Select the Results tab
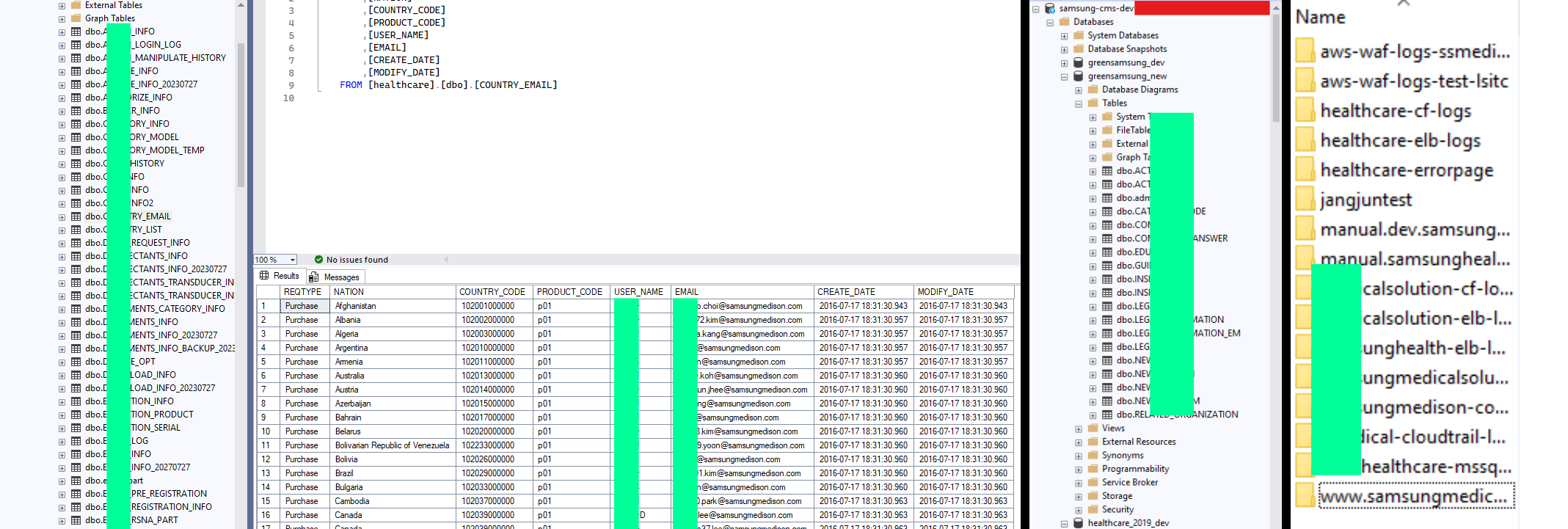 [280, 277]
